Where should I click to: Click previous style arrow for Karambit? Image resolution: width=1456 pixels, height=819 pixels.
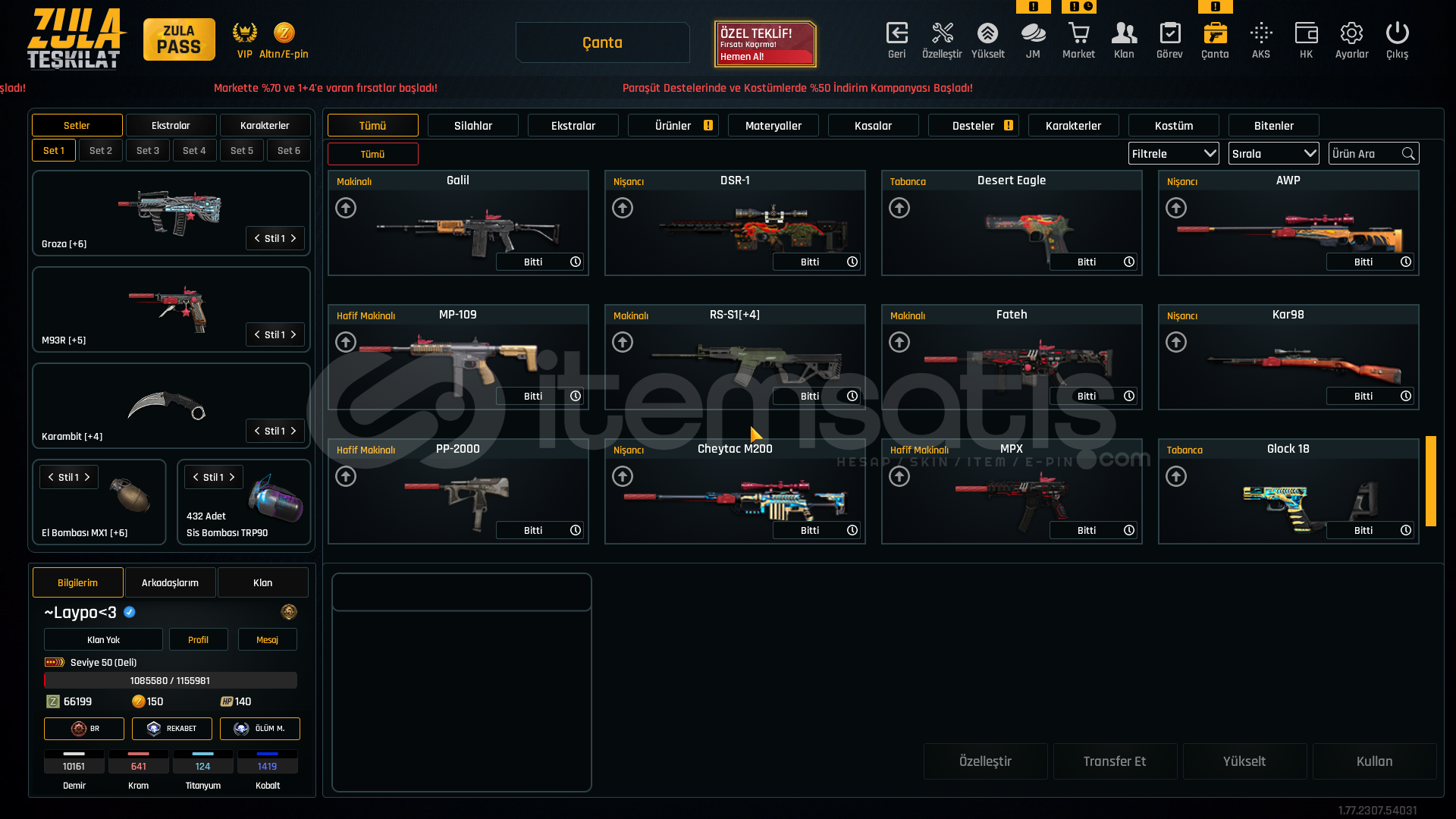[x=257, y=431]
